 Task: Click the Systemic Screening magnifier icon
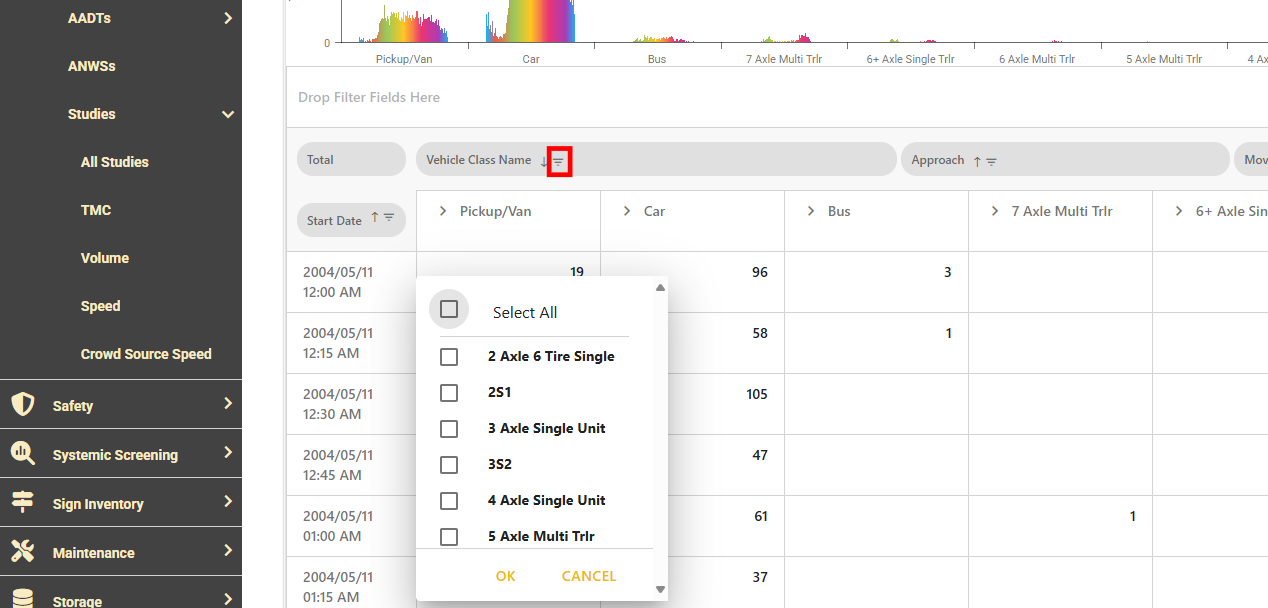click(22, 454)
